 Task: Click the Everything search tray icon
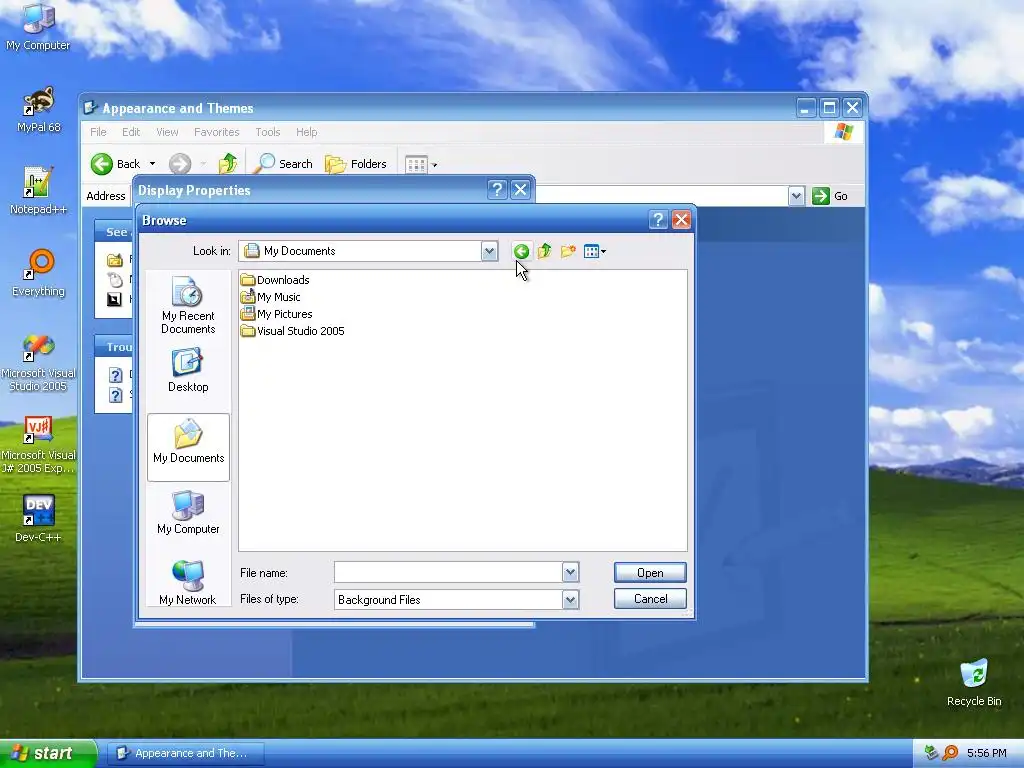pyautogui.click(x=950, y=753)
